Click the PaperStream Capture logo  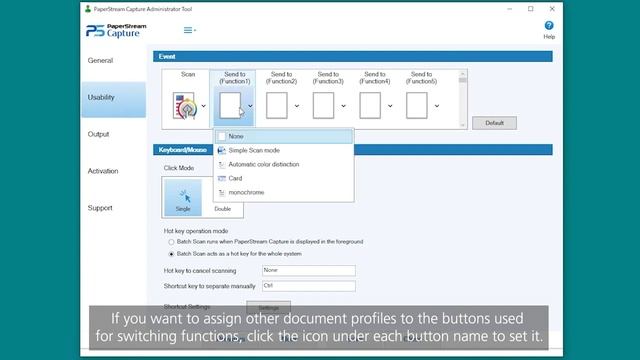[x=116, y=31]
